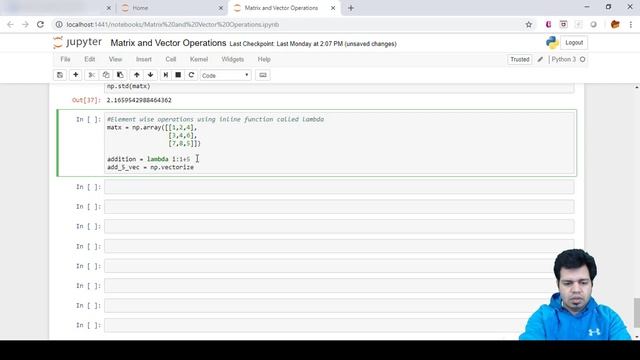Click the Trusted notebook button
Screen dimensions: 640x360
520,60
